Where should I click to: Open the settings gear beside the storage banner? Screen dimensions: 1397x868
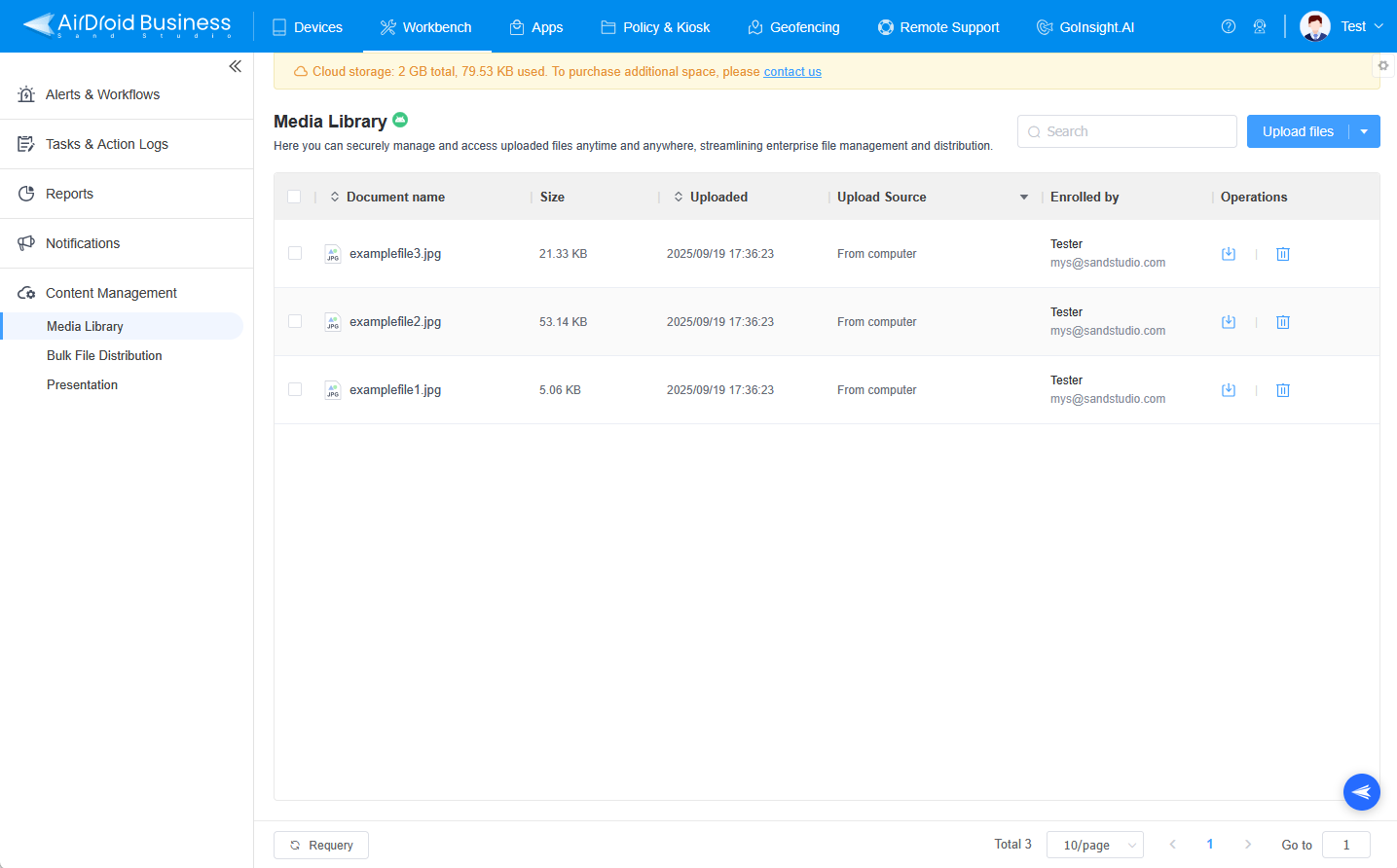click(x=1383, y=65)
